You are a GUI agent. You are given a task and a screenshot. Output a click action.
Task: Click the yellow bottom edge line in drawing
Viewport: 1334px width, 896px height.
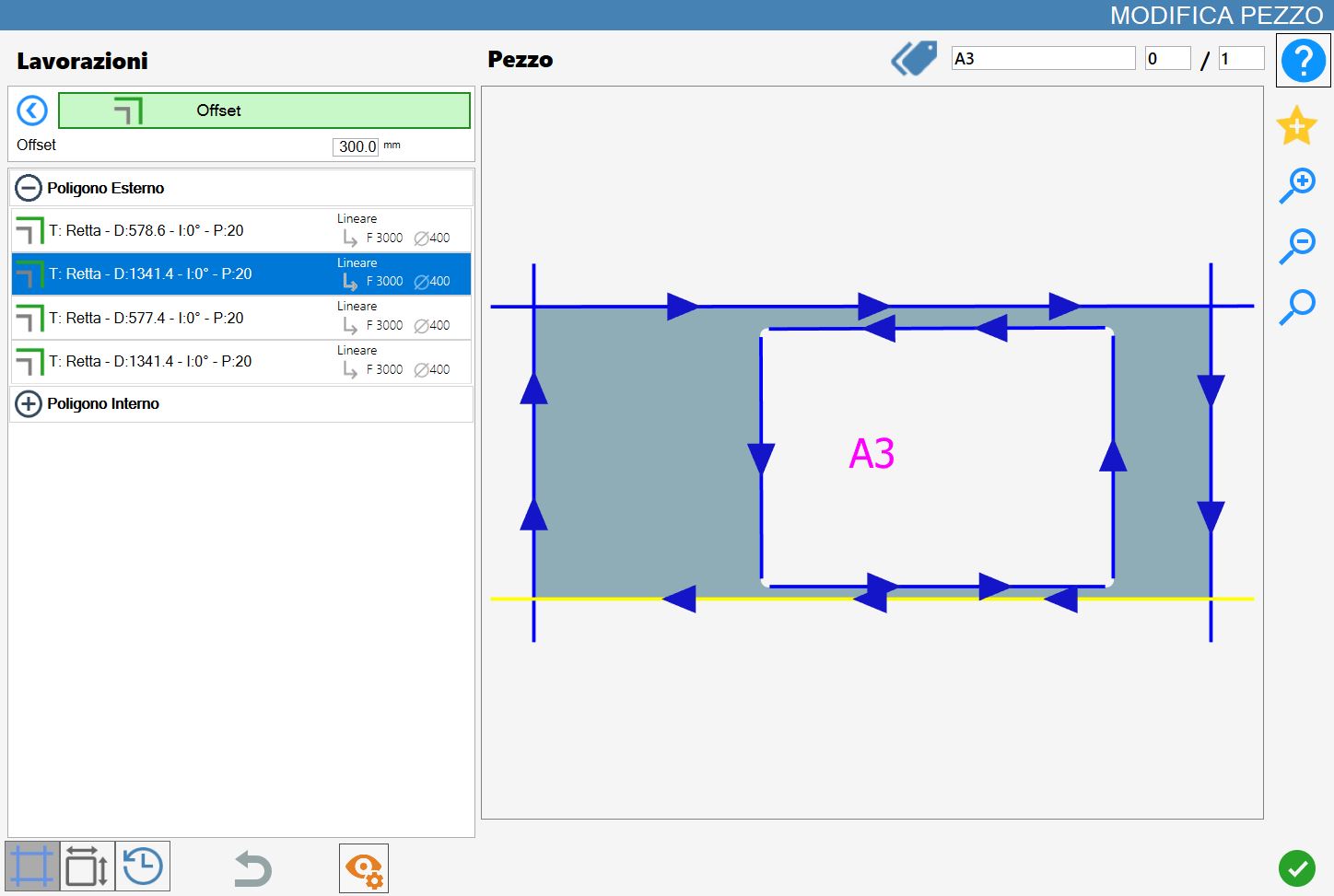(872, 599)
